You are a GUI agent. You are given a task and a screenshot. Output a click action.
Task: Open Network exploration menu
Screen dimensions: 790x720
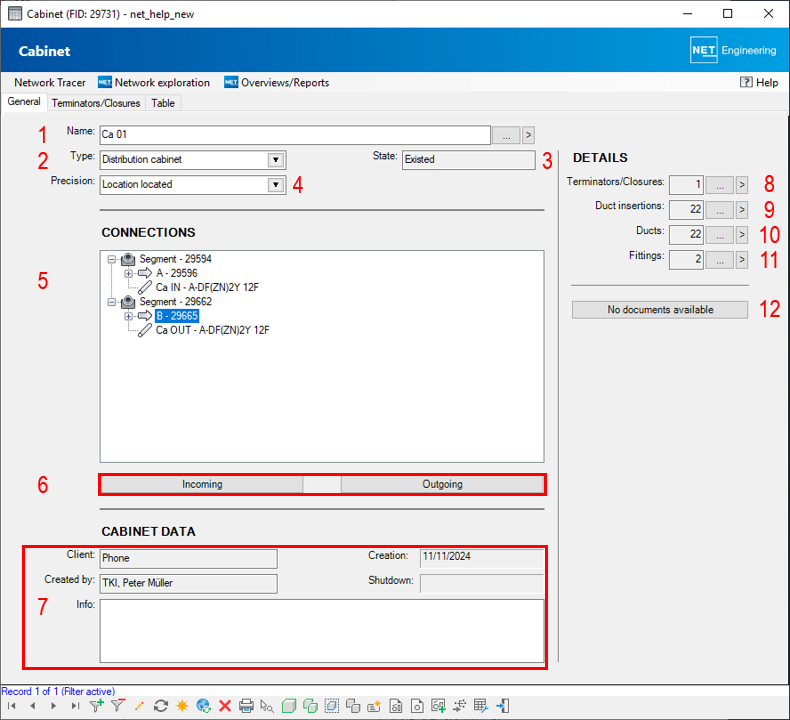(x=154, y=83)
